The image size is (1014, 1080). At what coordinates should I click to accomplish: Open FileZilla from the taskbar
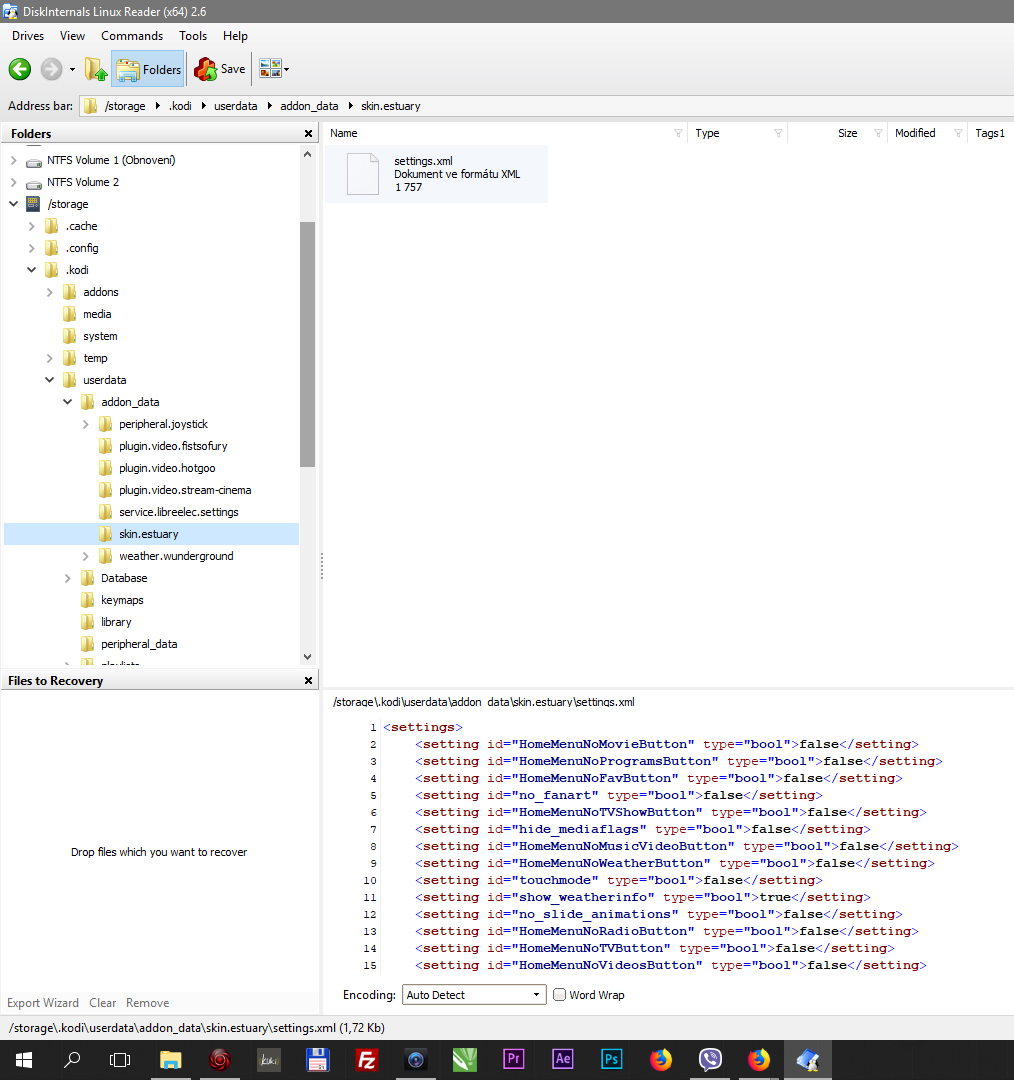[367, 1060]
